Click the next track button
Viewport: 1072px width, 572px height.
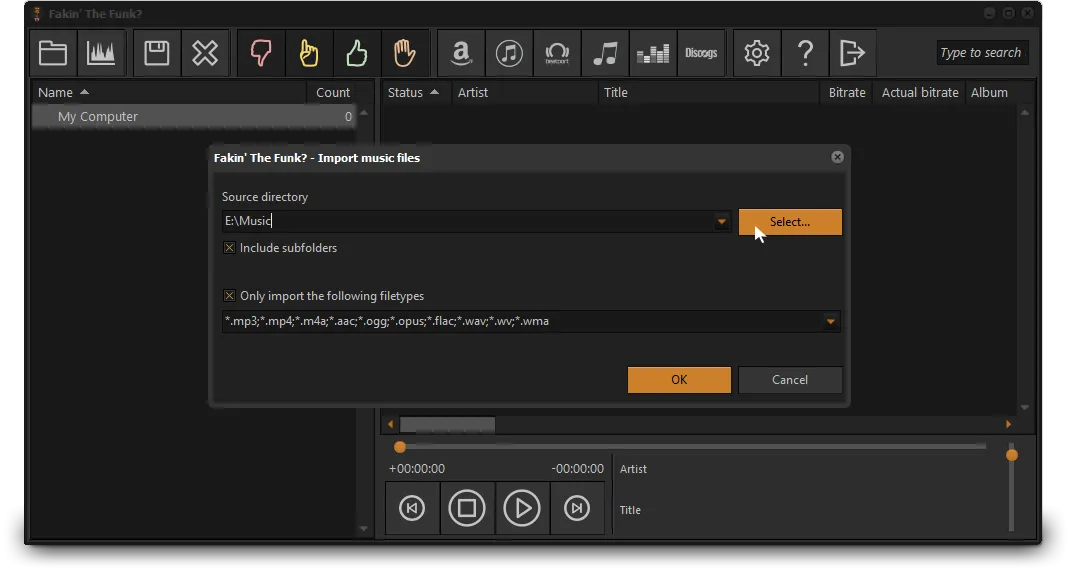(577, 508)
